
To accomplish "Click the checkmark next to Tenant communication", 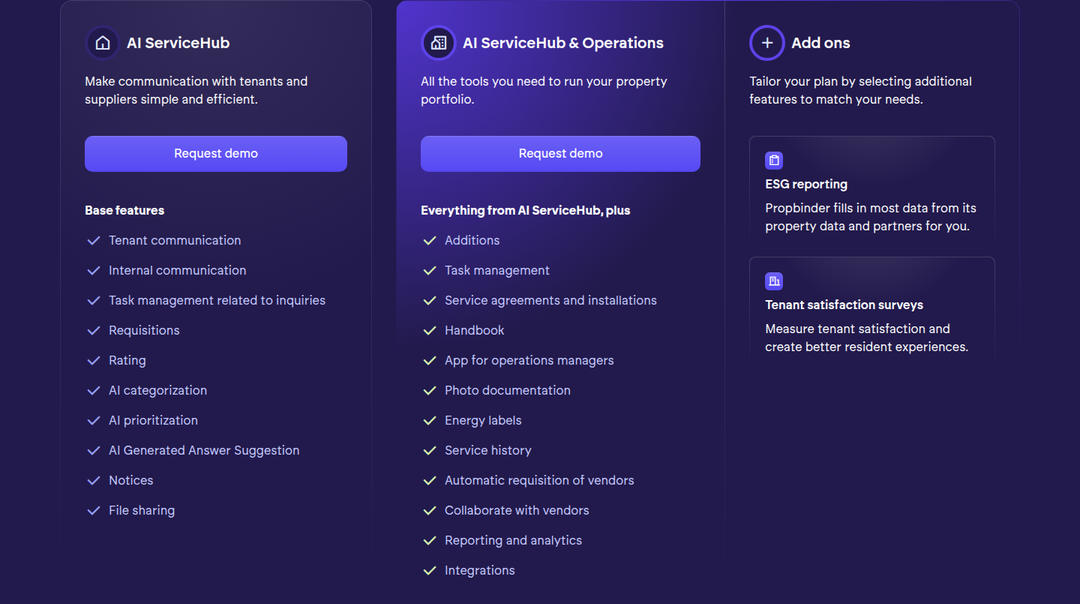I will [x=94, y=240].
